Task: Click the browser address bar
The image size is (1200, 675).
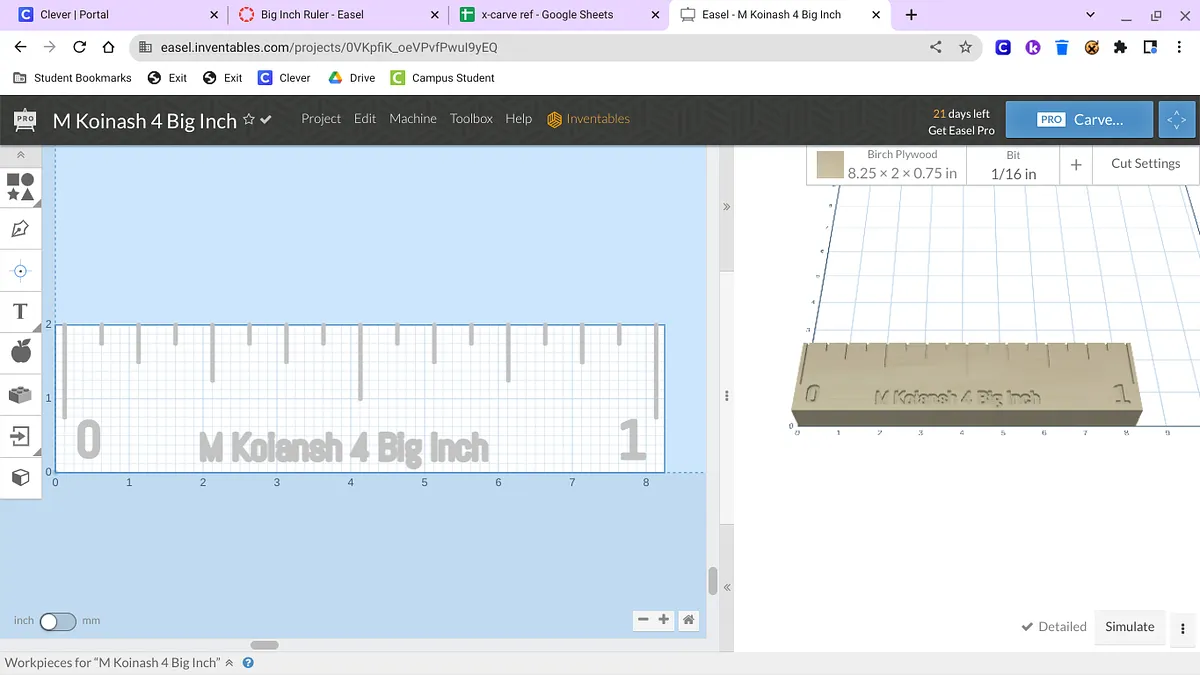Action: [x=530, y=47]
